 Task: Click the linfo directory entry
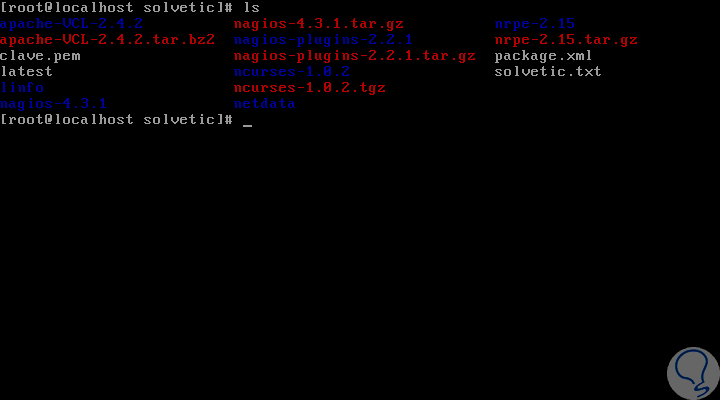click(x=22, y=88)
